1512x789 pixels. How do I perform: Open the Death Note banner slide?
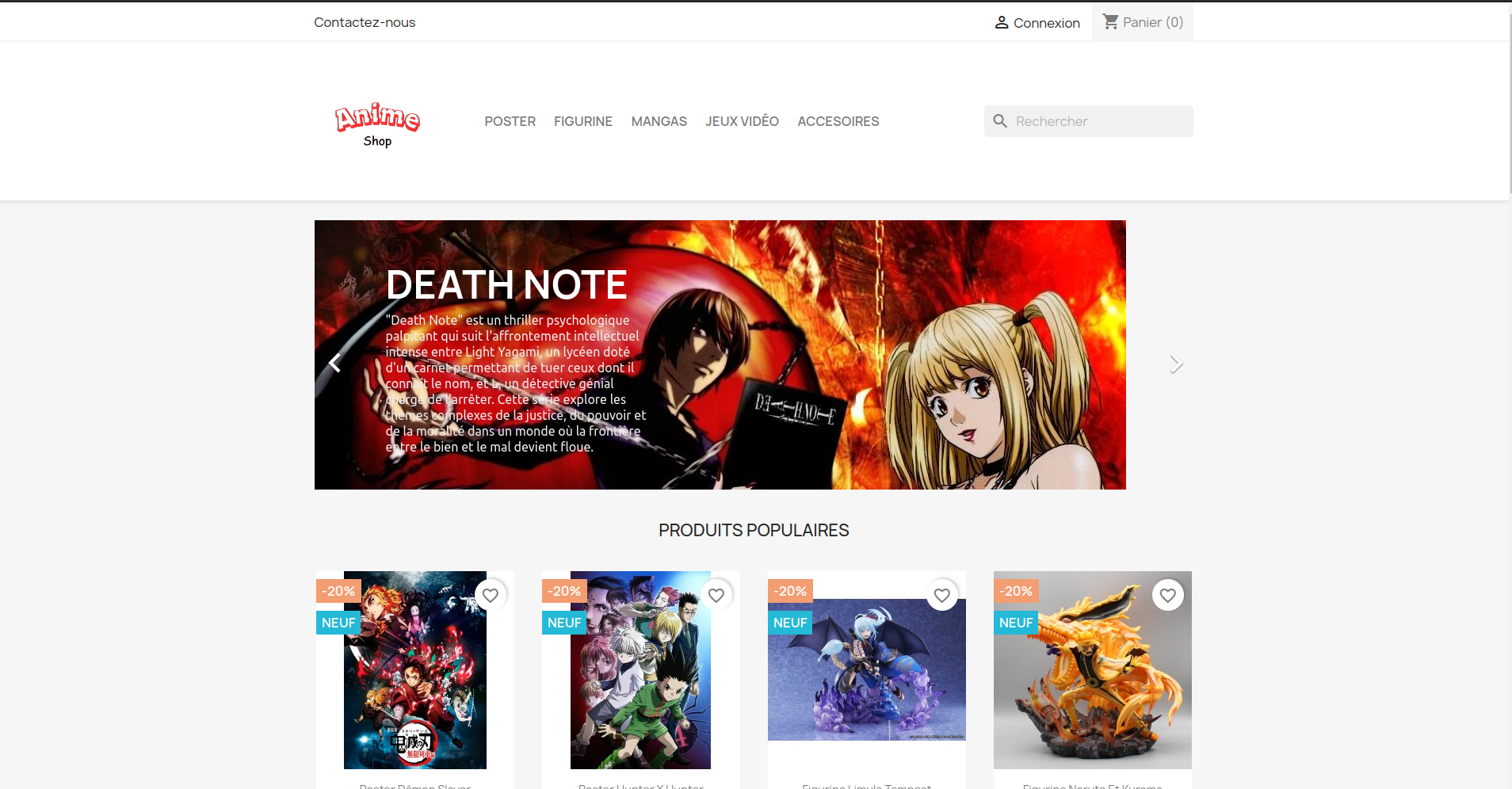coord(720,355)
